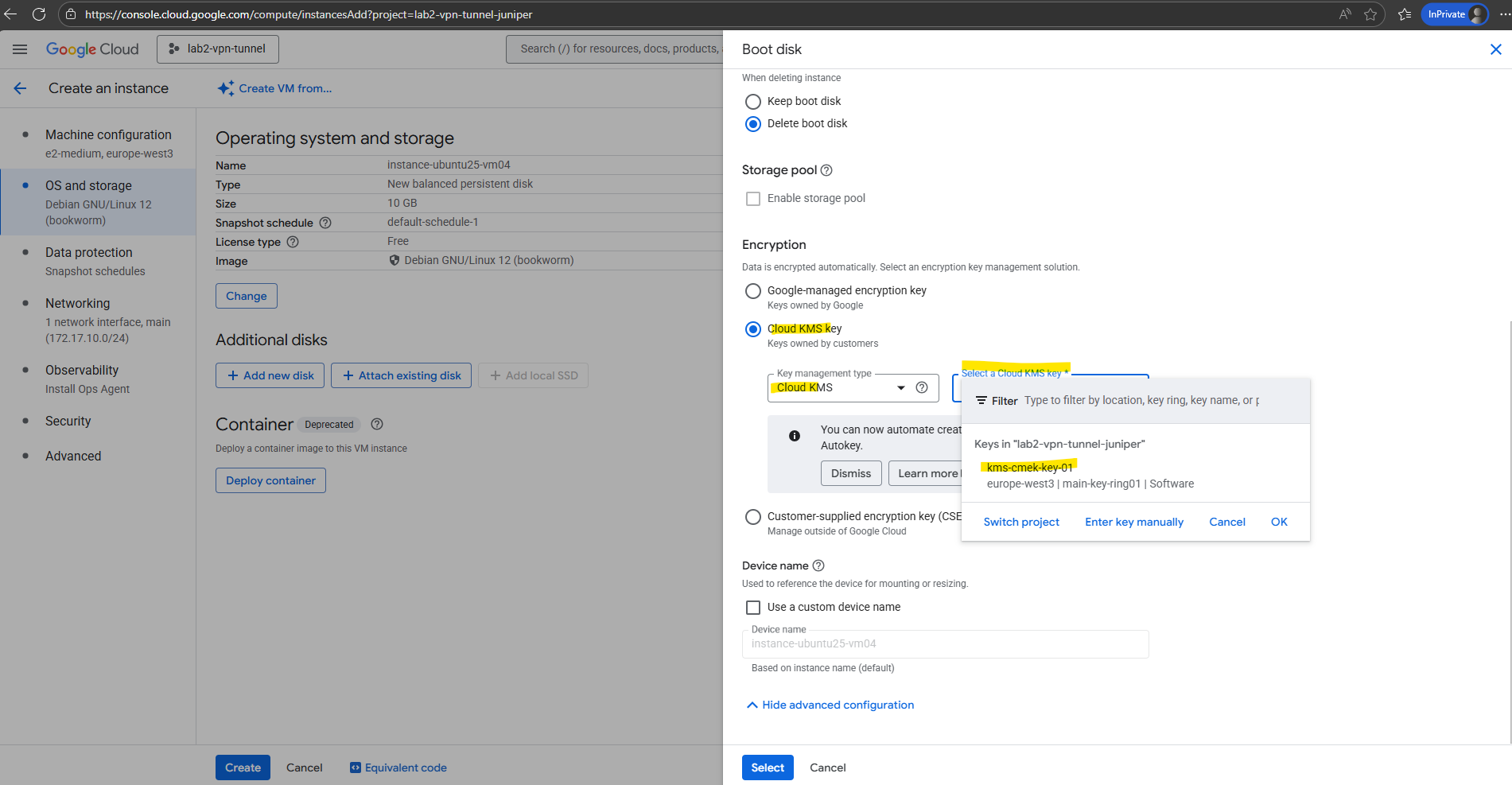Enable storage pool checkbox
The height and width of the screenshot is (785, 1512).
pos(753,199)
